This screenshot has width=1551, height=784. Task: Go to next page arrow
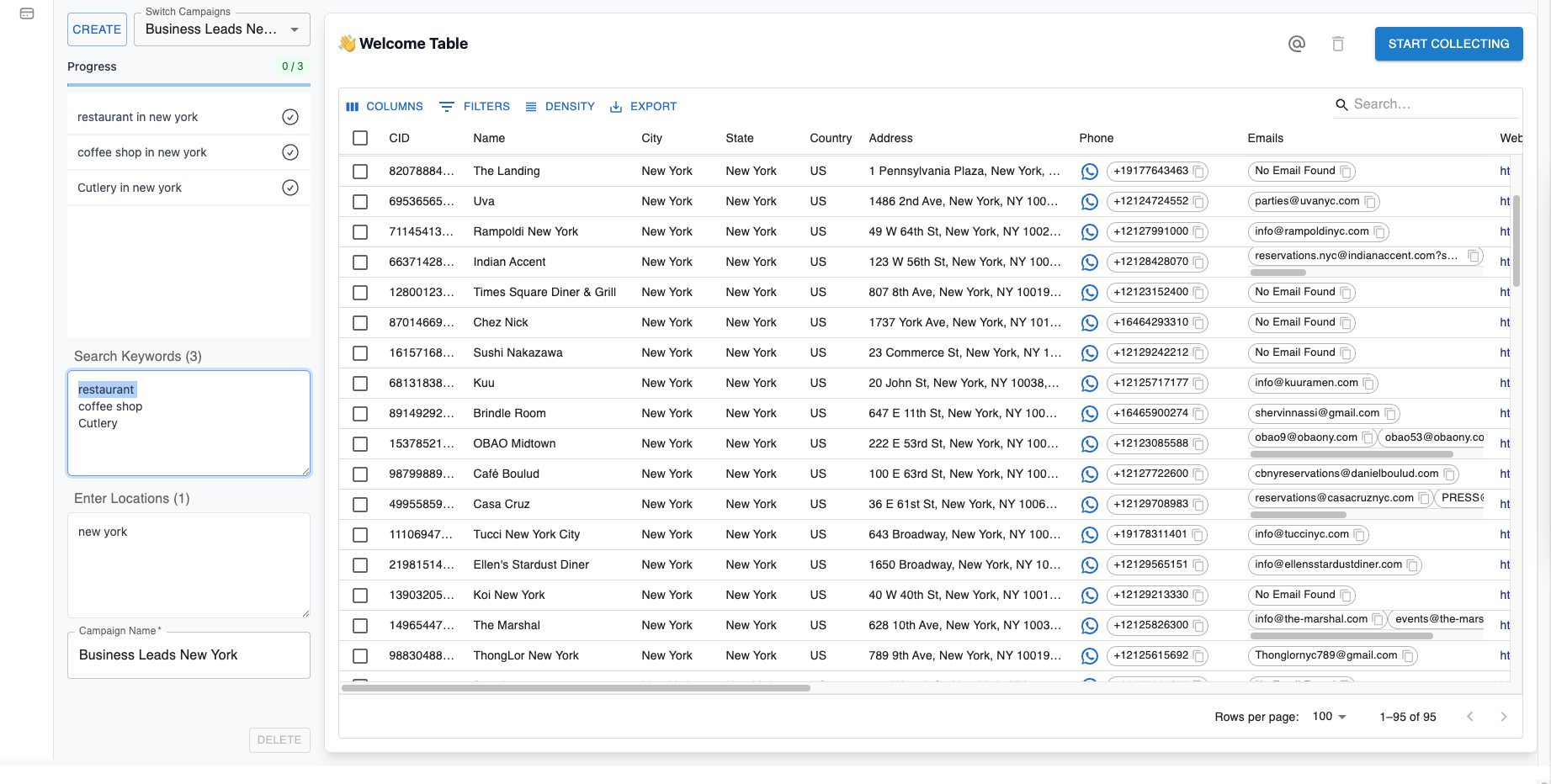click(1504, 717)
